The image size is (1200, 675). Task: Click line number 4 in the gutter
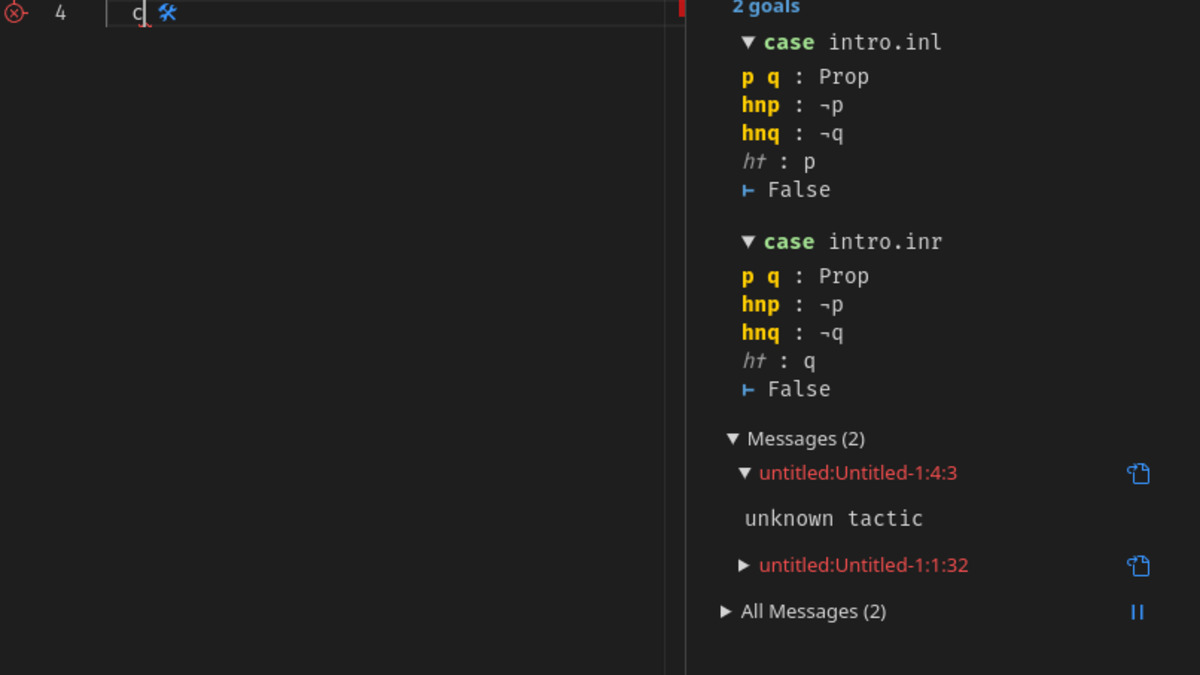click(62, 13)
